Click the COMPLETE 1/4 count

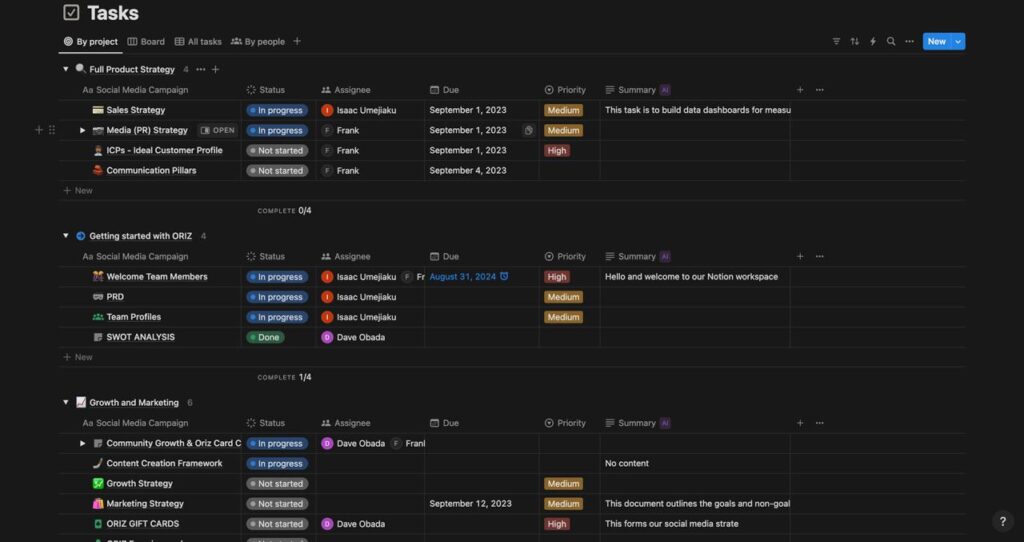(284, 377)
